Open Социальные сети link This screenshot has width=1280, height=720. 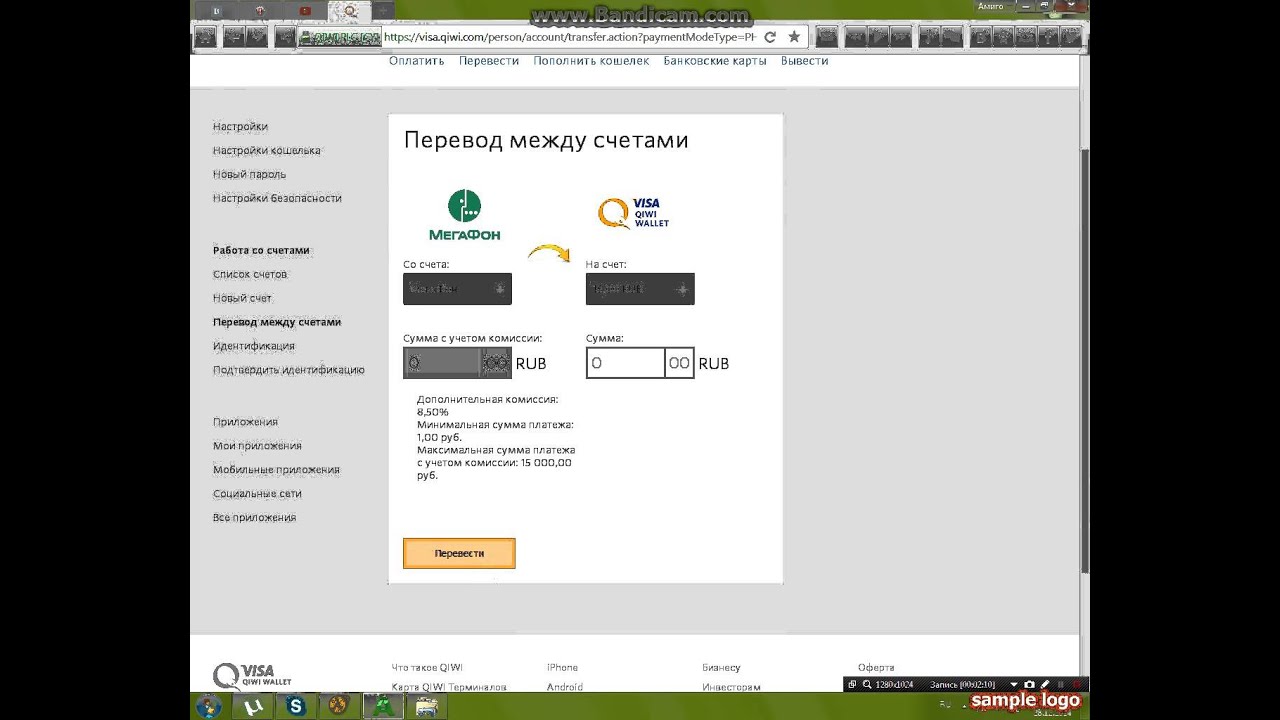pyautogui.click(x=257, y=495)
